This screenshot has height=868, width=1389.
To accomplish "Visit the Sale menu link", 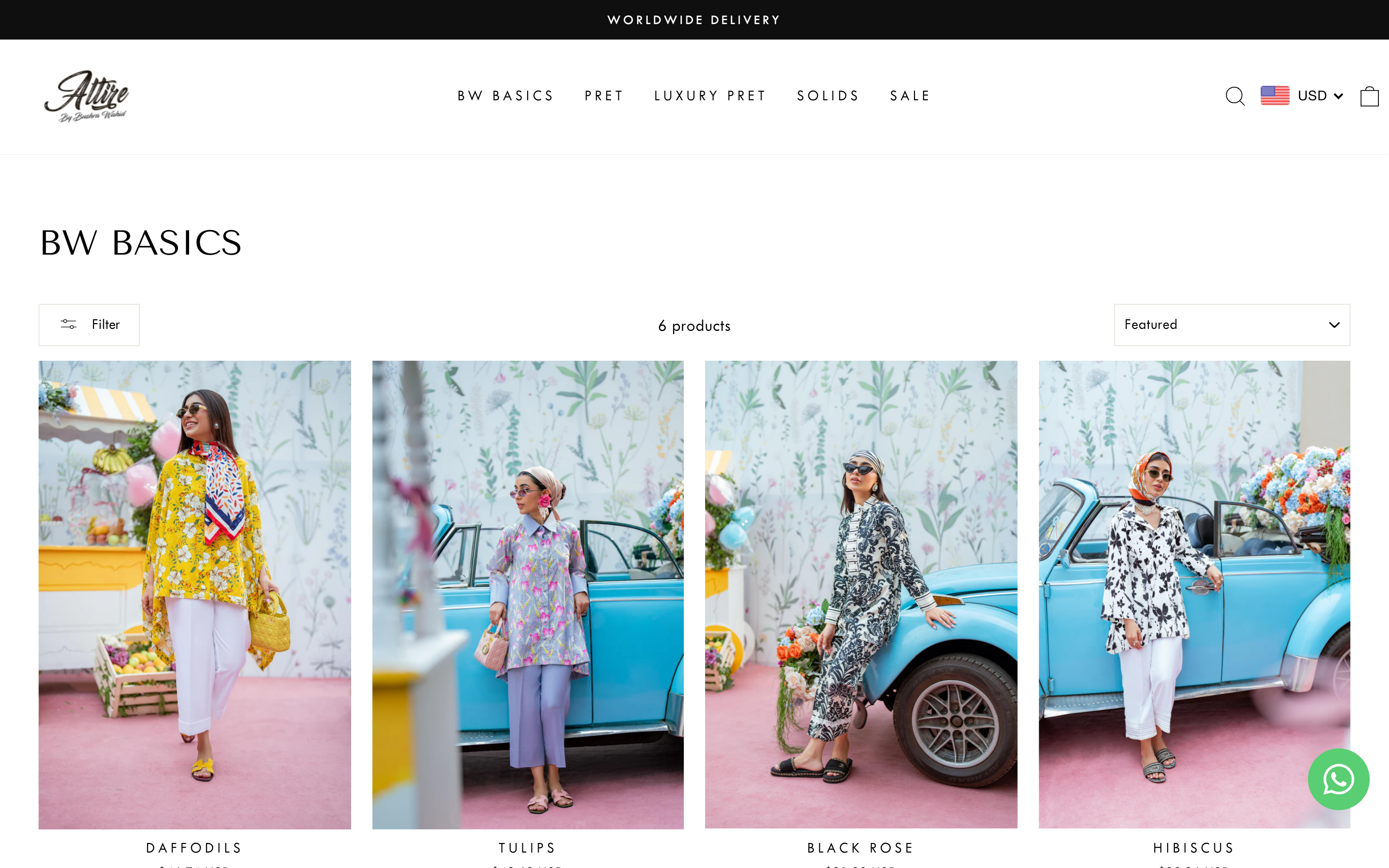I will 910,96.
